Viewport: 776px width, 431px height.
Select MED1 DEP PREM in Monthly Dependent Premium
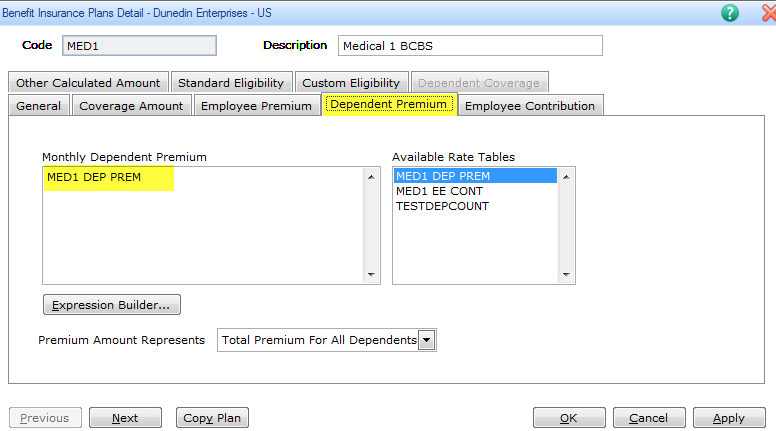pos(94,177)
